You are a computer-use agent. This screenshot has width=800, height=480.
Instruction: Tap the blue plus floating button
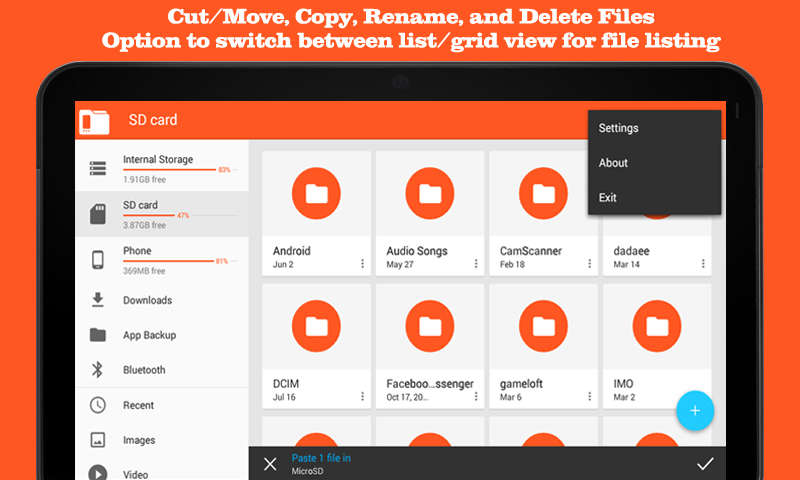pyautogui.click(x=695, y=410)
